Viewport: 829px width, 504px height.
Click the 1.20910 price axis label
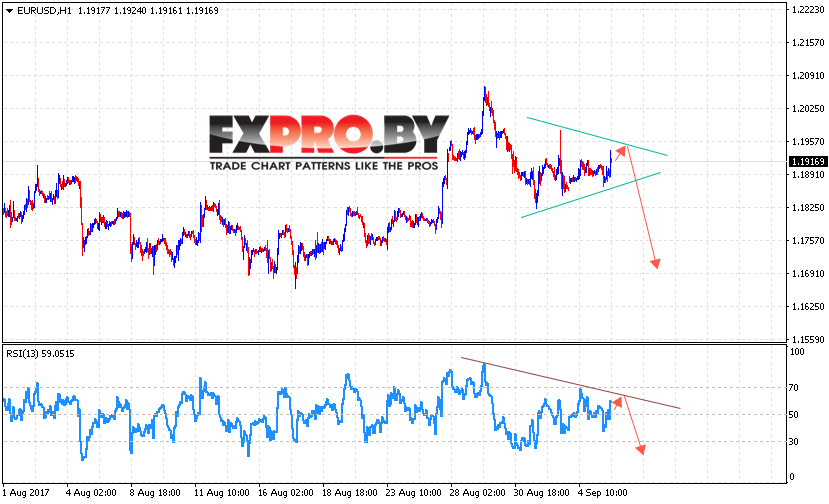pyautogui.click(x=808, y=76)
